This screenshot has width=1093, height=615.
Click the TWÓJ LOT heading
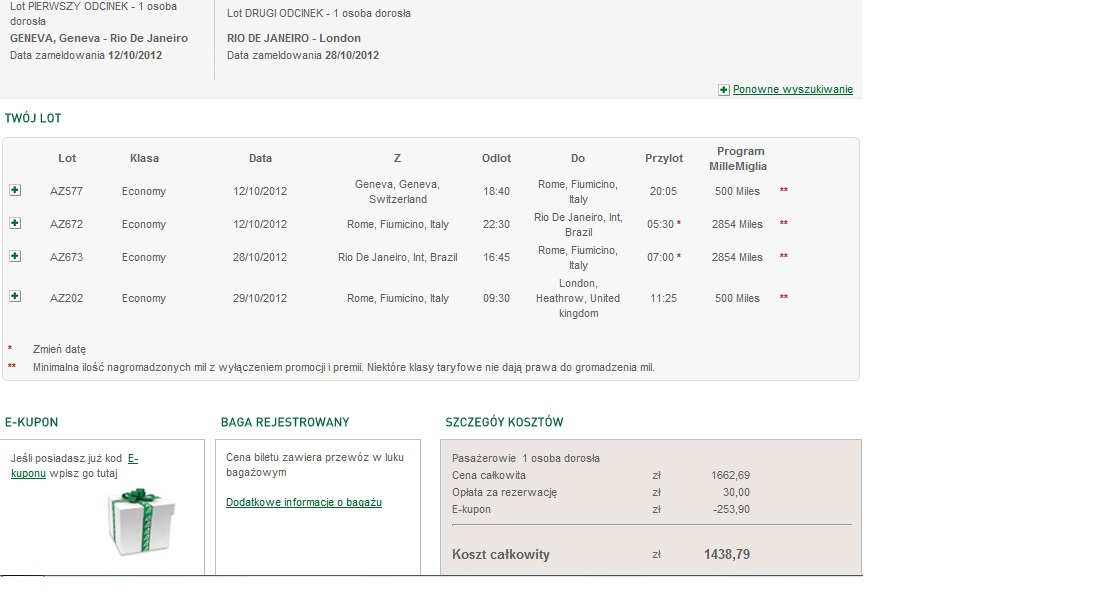33,118
